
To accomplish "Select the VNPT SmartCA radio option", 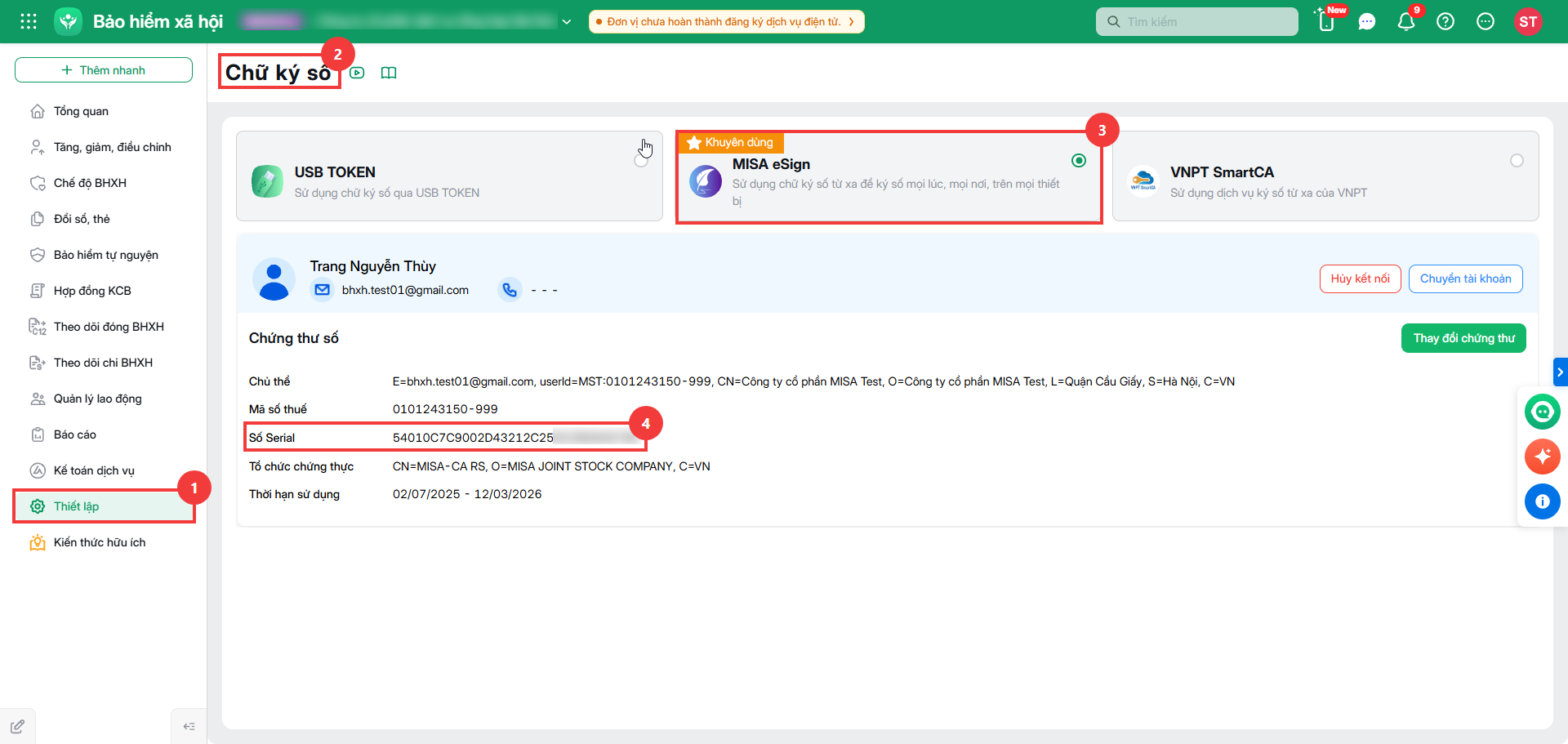I will (1517, 160).
